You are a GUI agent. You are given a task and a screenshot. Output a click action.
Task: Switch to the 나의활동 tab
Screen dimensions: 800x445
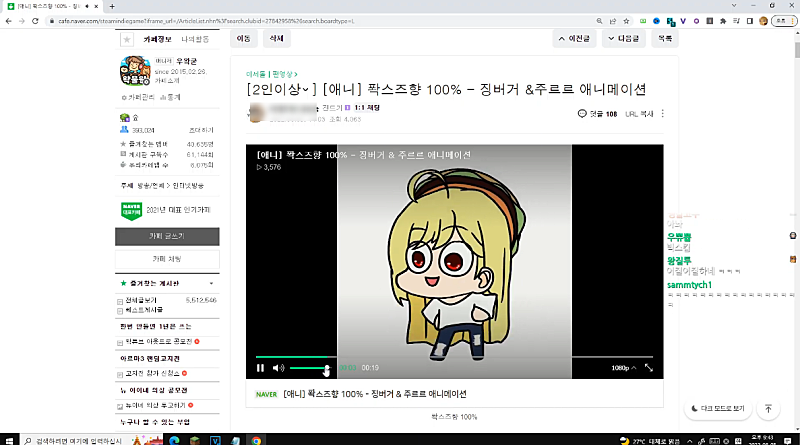(x=195, y=39)
